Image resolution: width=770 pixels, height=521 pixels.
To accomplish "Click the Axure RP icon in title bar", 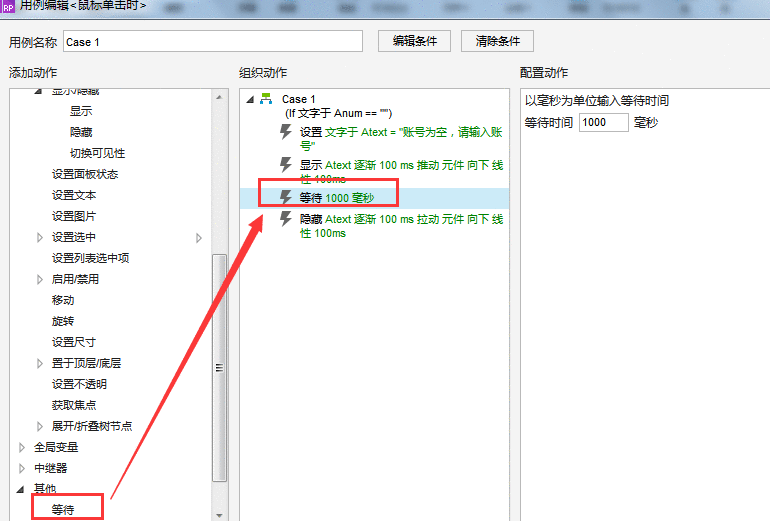I will click(8, 6).
